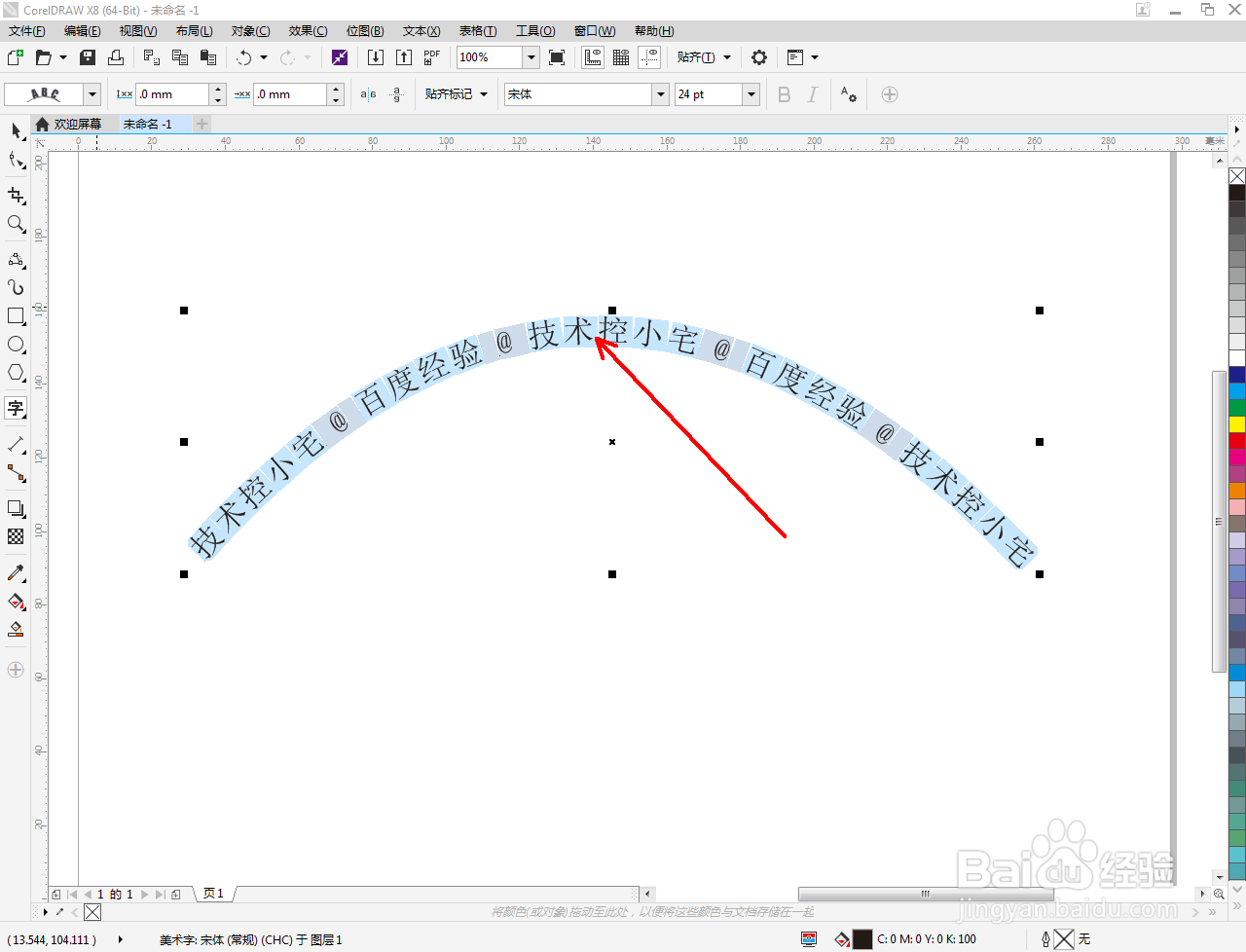This screenshot has height=952, width=1246.
Task: Select the Smart Fill tool
Action: [x=16, y=630]
